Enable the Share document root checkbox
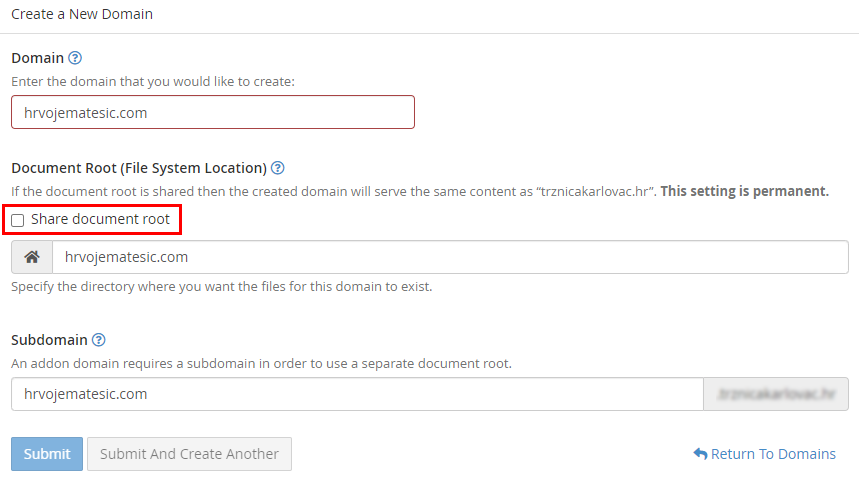Image resolution: width=859 pixels, height=492 pixels. (18, 220)
